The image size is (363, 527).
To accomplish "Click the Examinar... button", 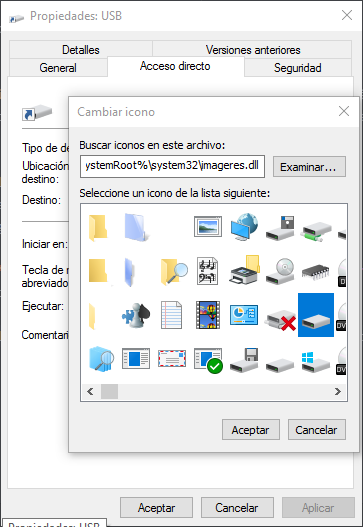I will pos(309,167).
